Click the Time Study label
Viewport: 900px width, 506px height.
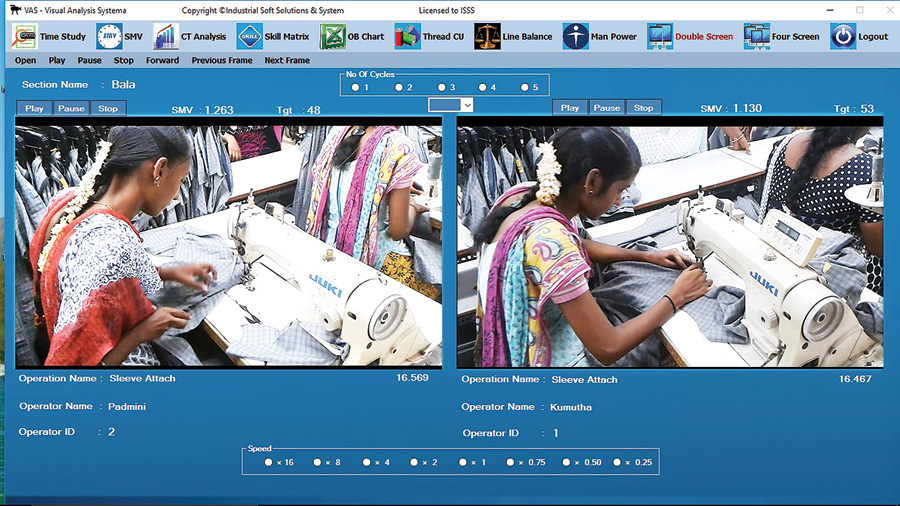[x=63, y=37]
